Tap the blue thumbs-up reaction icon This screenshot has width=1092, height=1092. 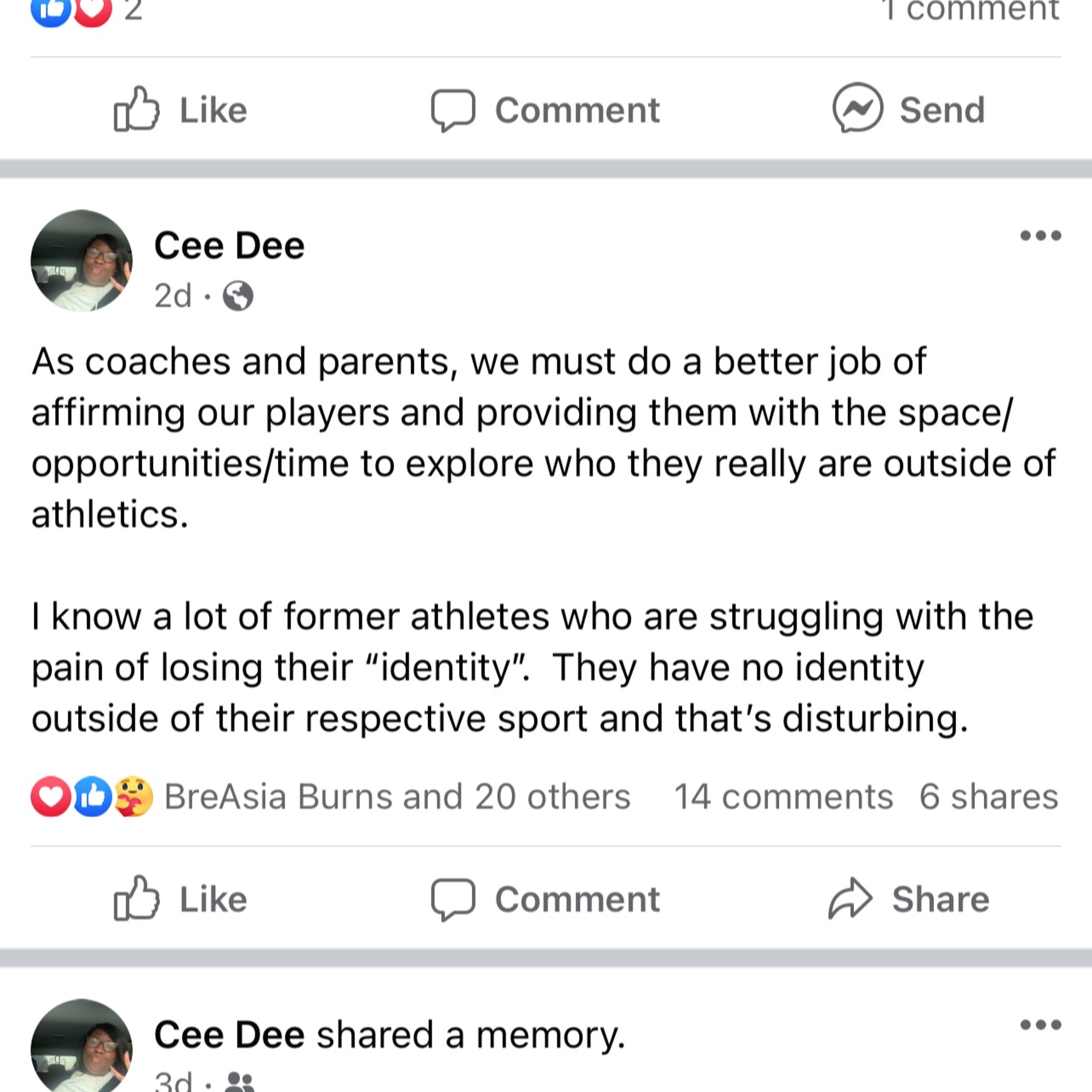click(93, 796)
